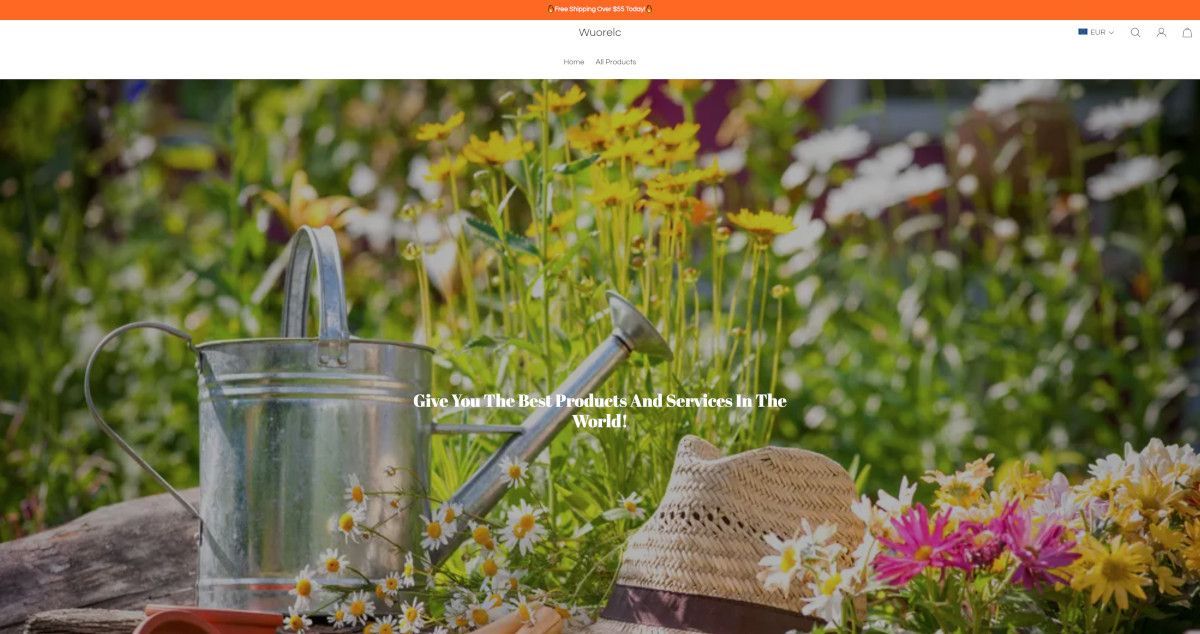Expand the currency chevron next to EUR

coord(1111,32)
